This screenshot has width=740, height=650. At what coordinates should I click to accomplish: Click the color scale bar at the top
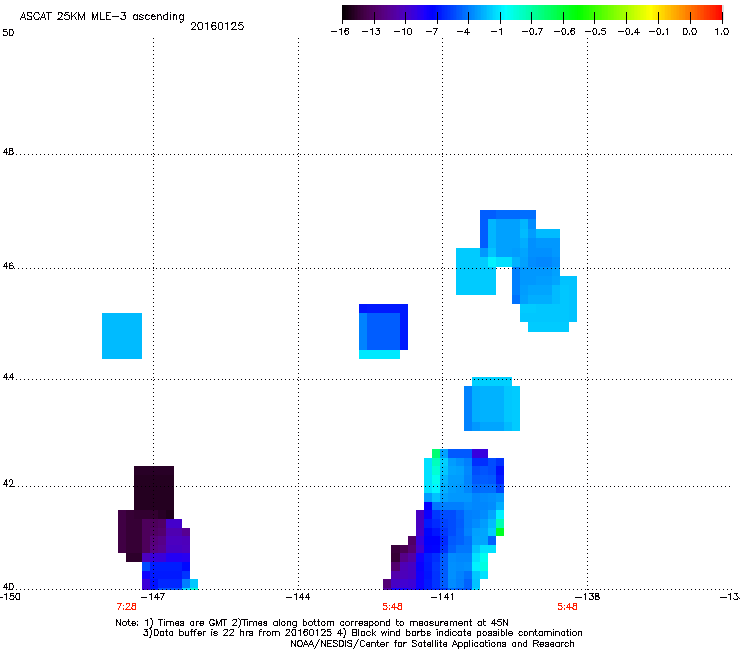(x=532, y=13)
